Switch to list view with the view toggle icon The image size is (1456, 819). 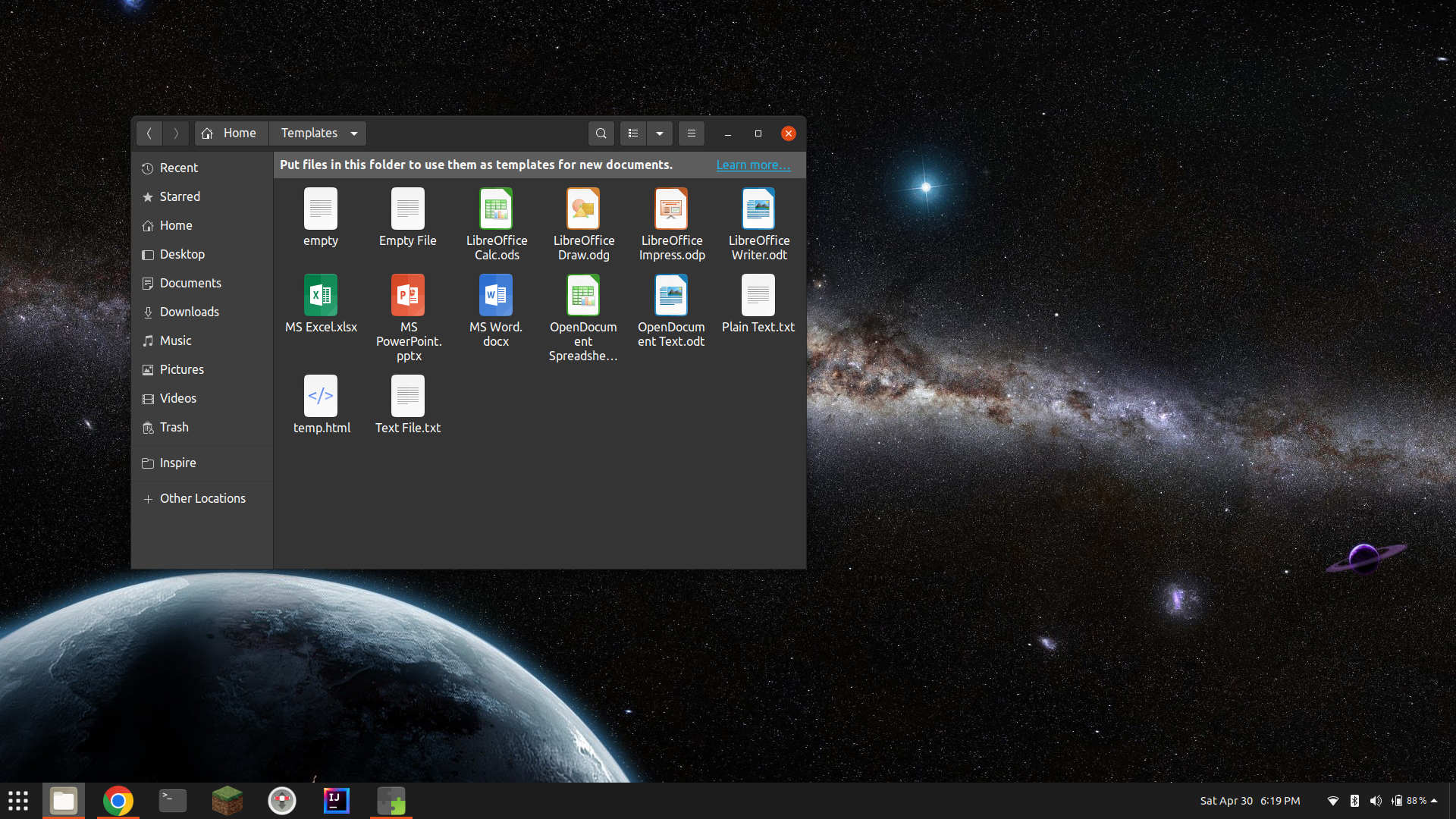[x=633, y=133]
